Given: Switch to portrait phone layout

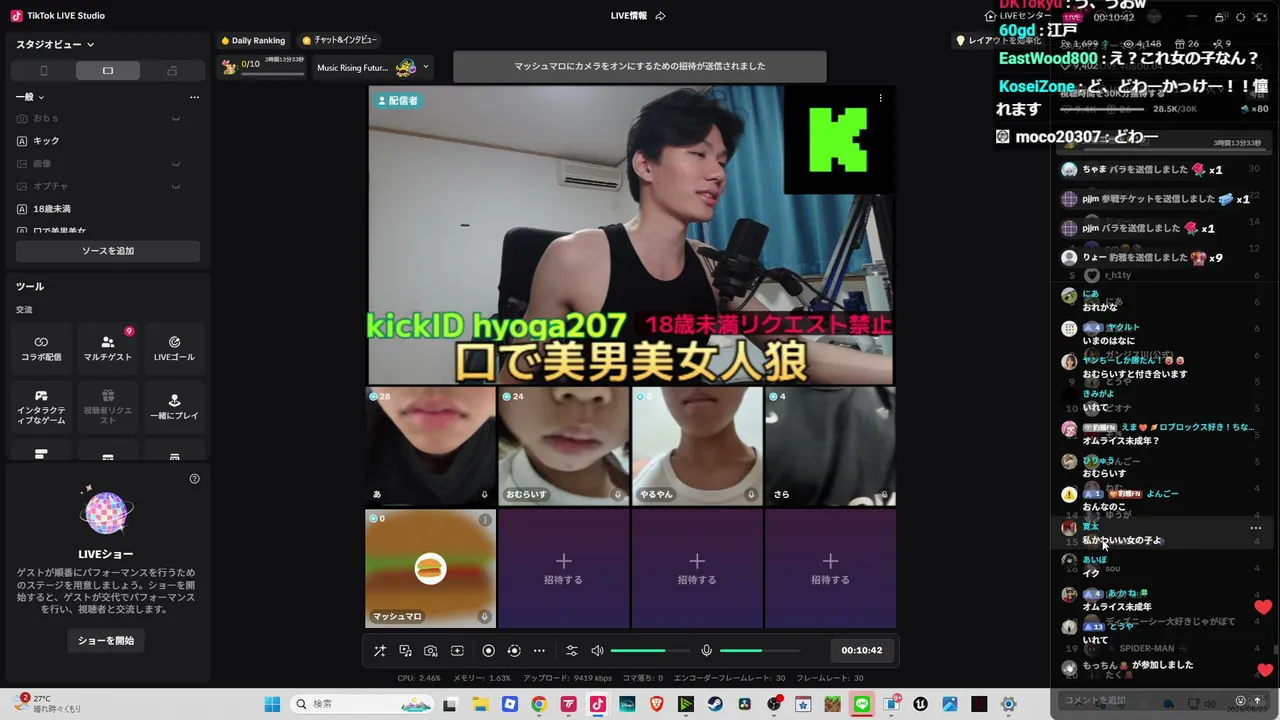Looking at the screenshot, I should pyautogui.click(x=43, y=70).
